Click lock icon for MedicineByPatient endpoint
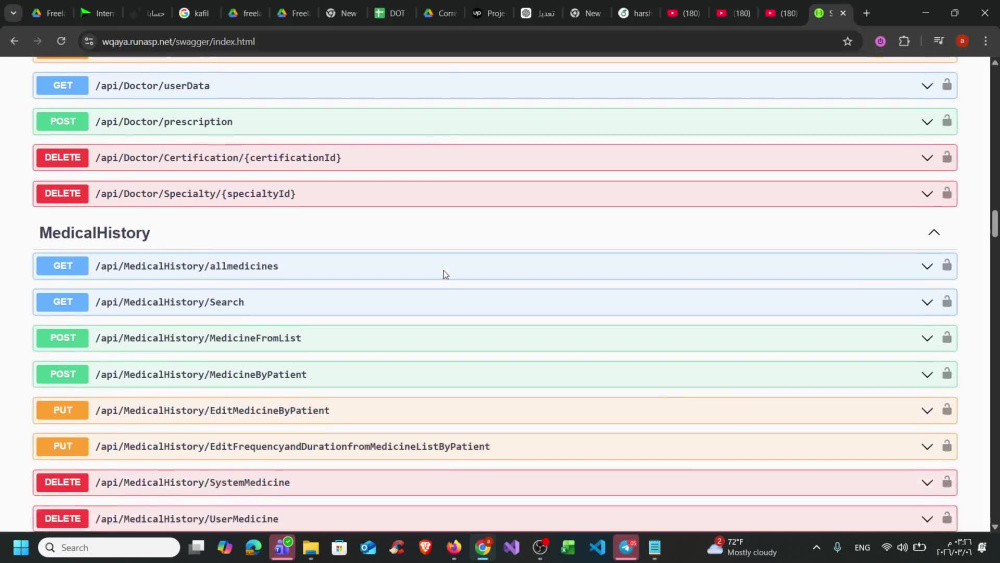Image resolution: width=1000 pixels, height=563 pixels. [946, 374]
